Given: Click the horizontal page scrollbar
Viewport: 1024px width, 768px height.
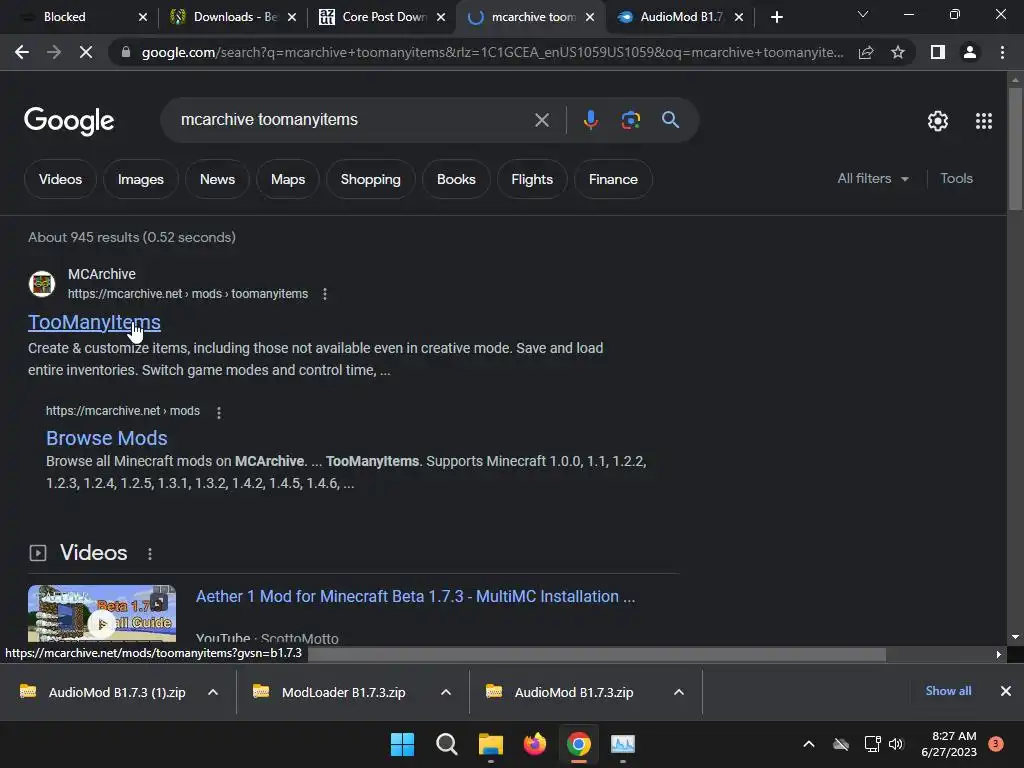Looking at the screenshot, I should point(596,654).
